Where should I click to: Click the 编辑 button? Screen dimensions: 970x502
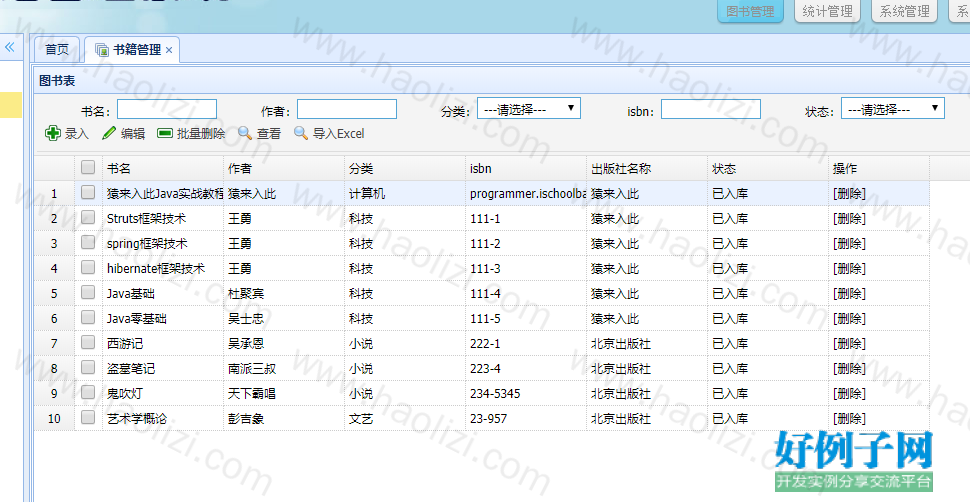124,133
